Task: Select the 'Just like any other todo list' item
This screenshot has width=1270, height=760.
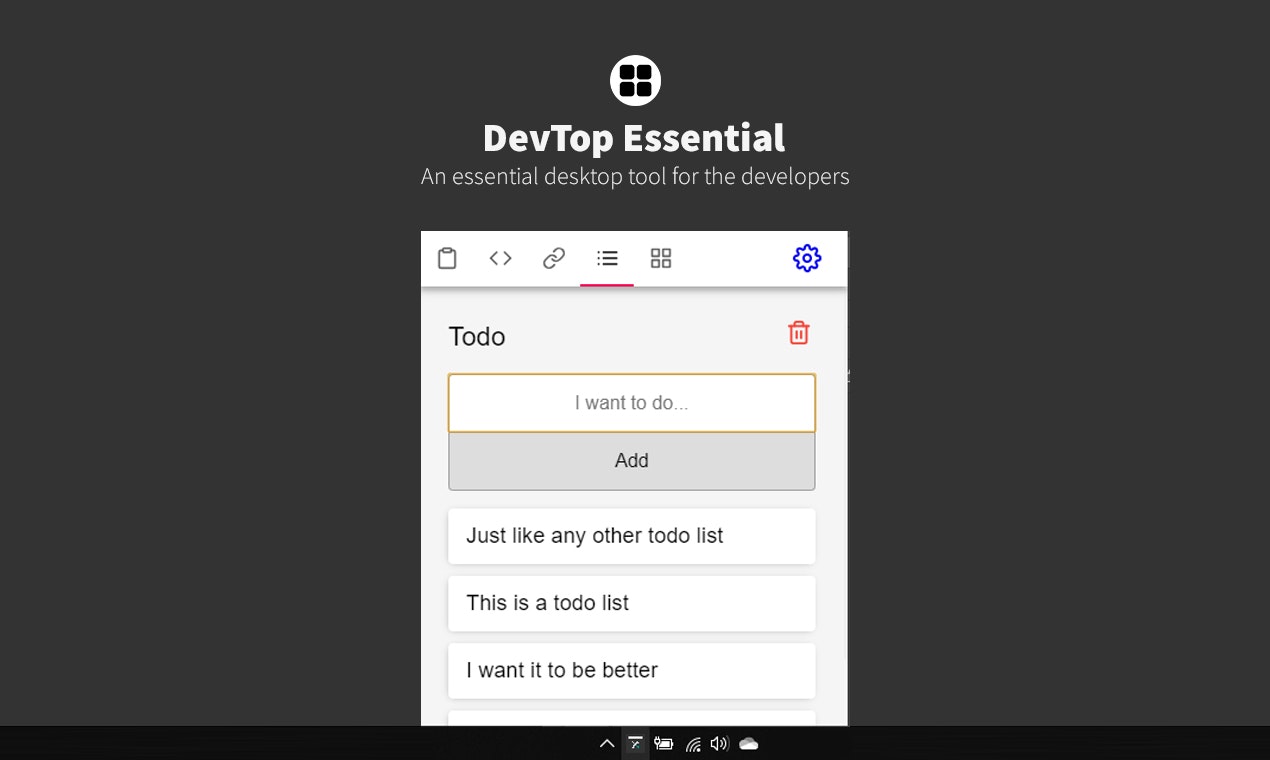Action: click(x=632, y=536)
